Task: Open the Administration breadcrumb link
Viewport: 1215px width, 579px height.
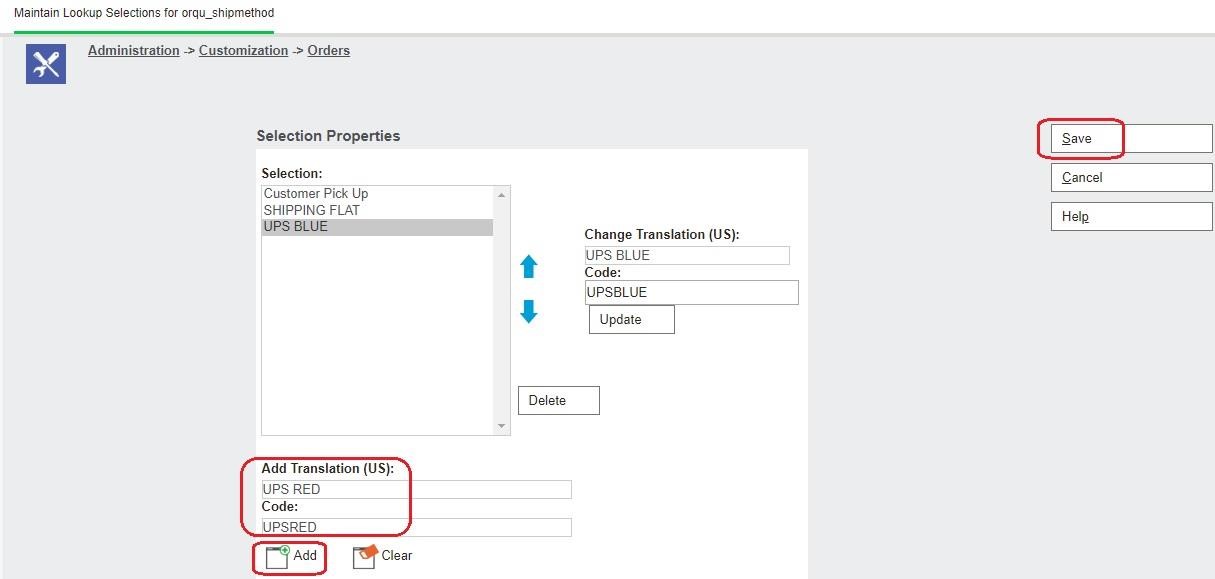Action: (x=134, y=50)
